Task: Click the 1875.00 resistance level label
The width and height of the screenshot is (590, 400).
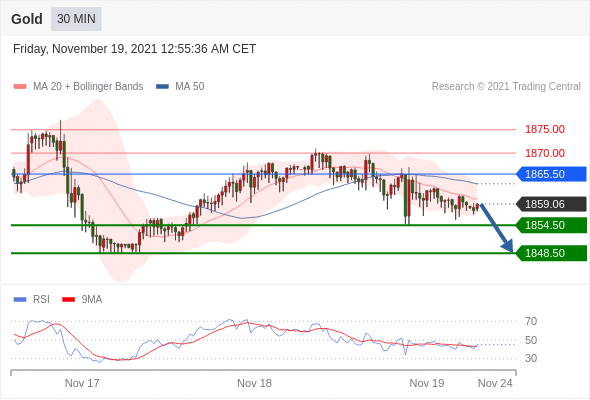Action: [545, 129]
